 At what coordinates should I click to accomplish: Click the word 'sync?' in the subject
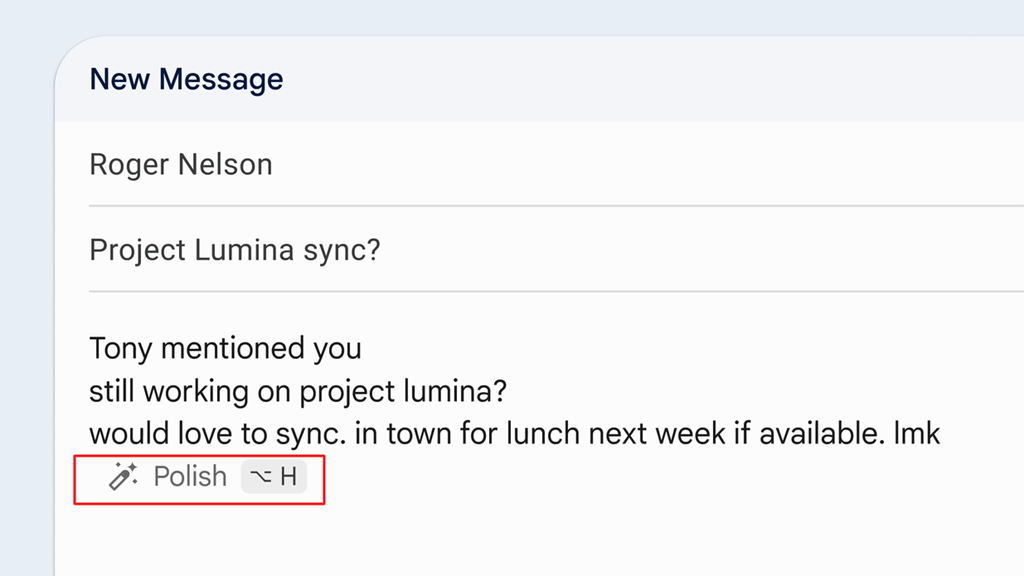[x=342, y=250]
